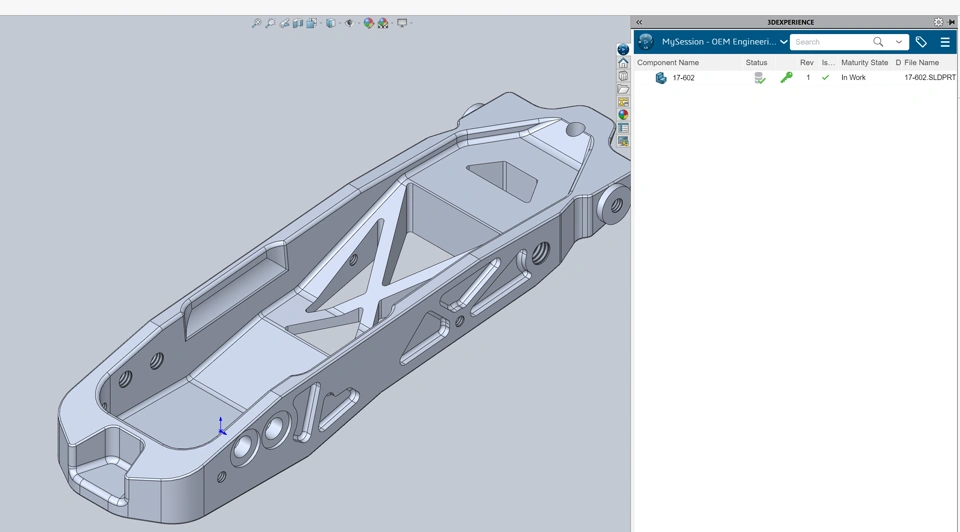Open the View Orientation tool
The width and height of the screenshot is (960, 532).
click(x=311, y=23)
